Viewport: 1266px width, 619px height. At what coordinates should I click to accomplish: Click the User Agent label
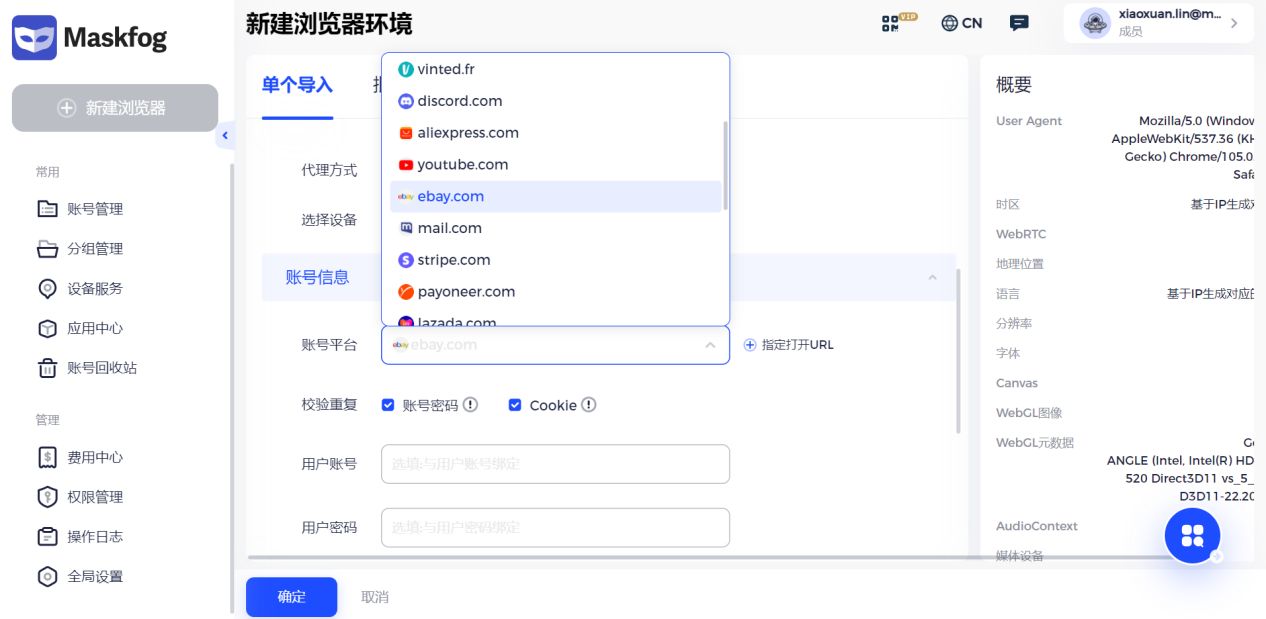(x=1029, y=121)
